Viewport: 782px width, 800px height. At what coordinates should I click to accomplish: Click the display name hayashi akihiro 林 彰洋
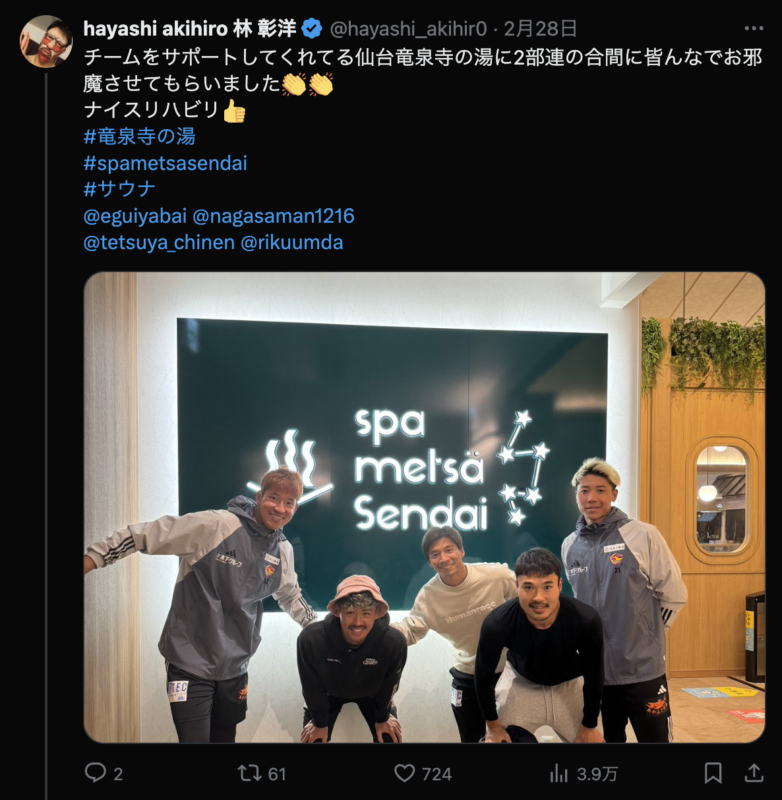click(190, 29)
